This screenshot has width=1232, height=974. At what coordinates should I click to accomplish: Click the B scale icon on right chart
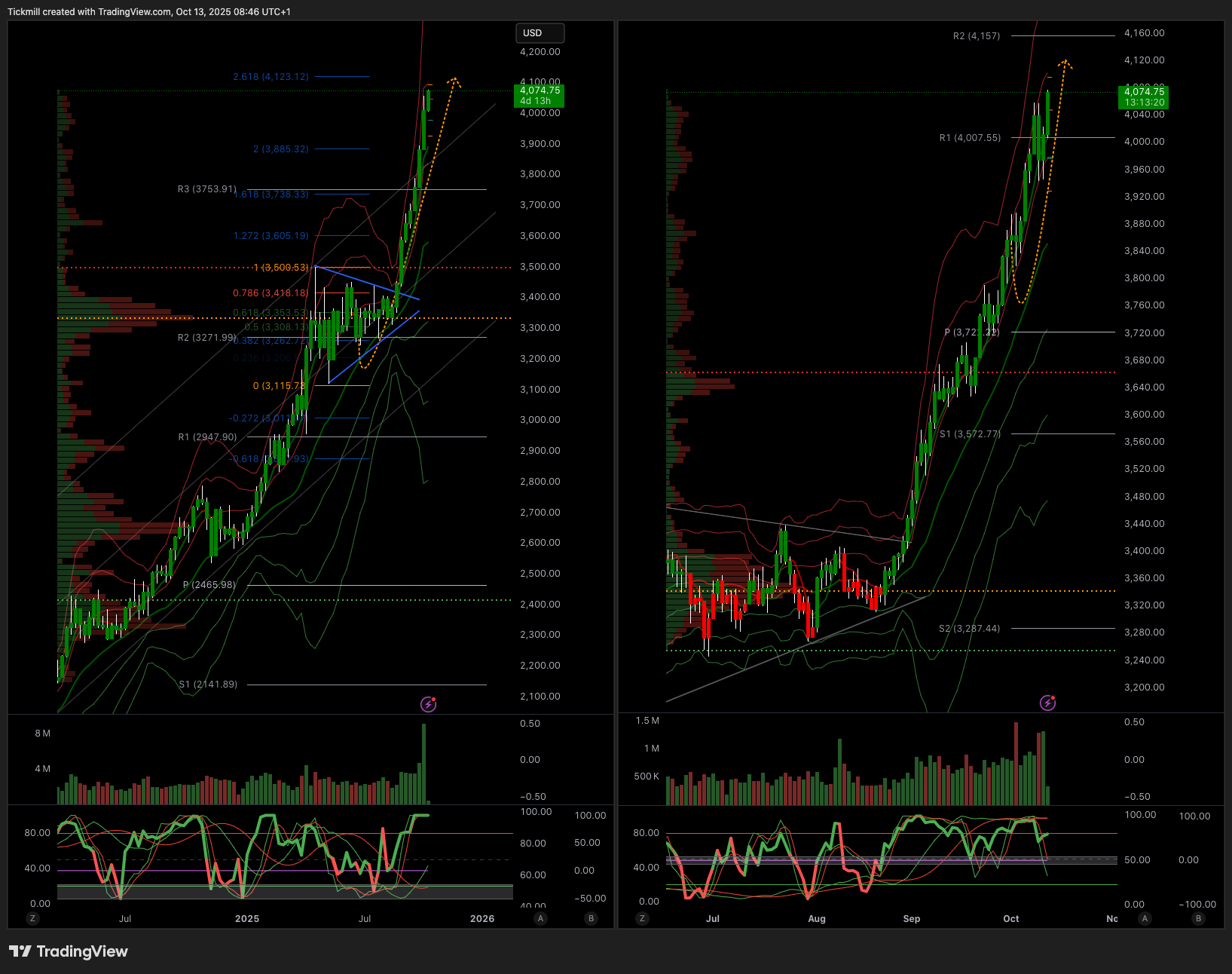[x=1198, y=918]
